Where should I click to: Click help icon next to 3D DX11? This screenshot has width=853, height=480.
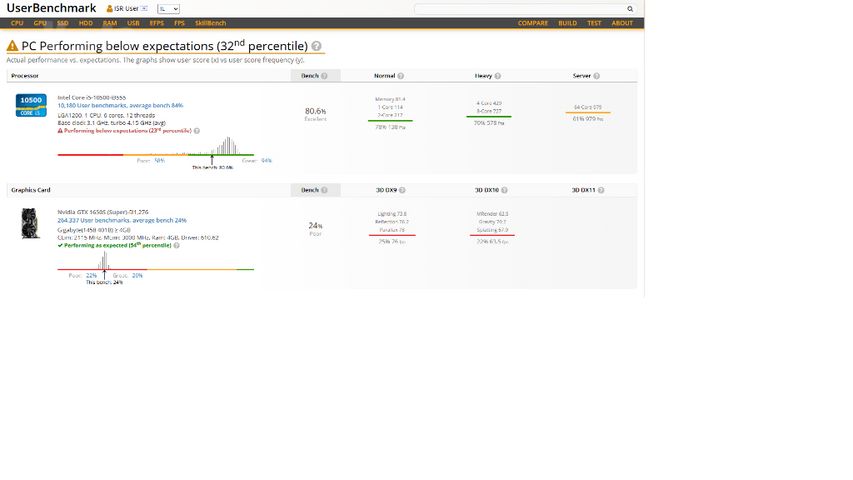pos(601,190)
